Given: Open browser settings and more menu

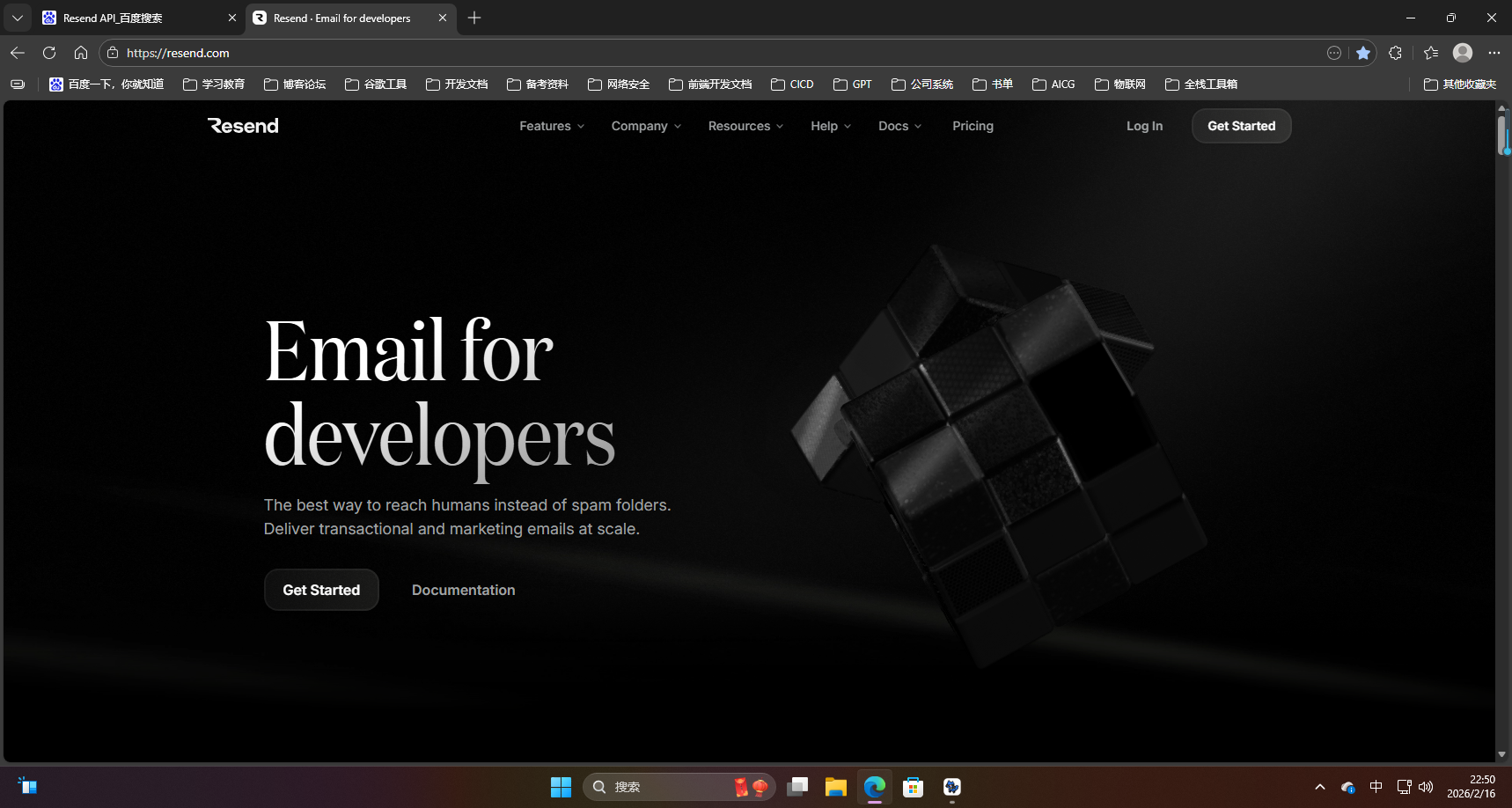Looking at the screenshot, I should pyautogui.click(x=1494, y=53).
